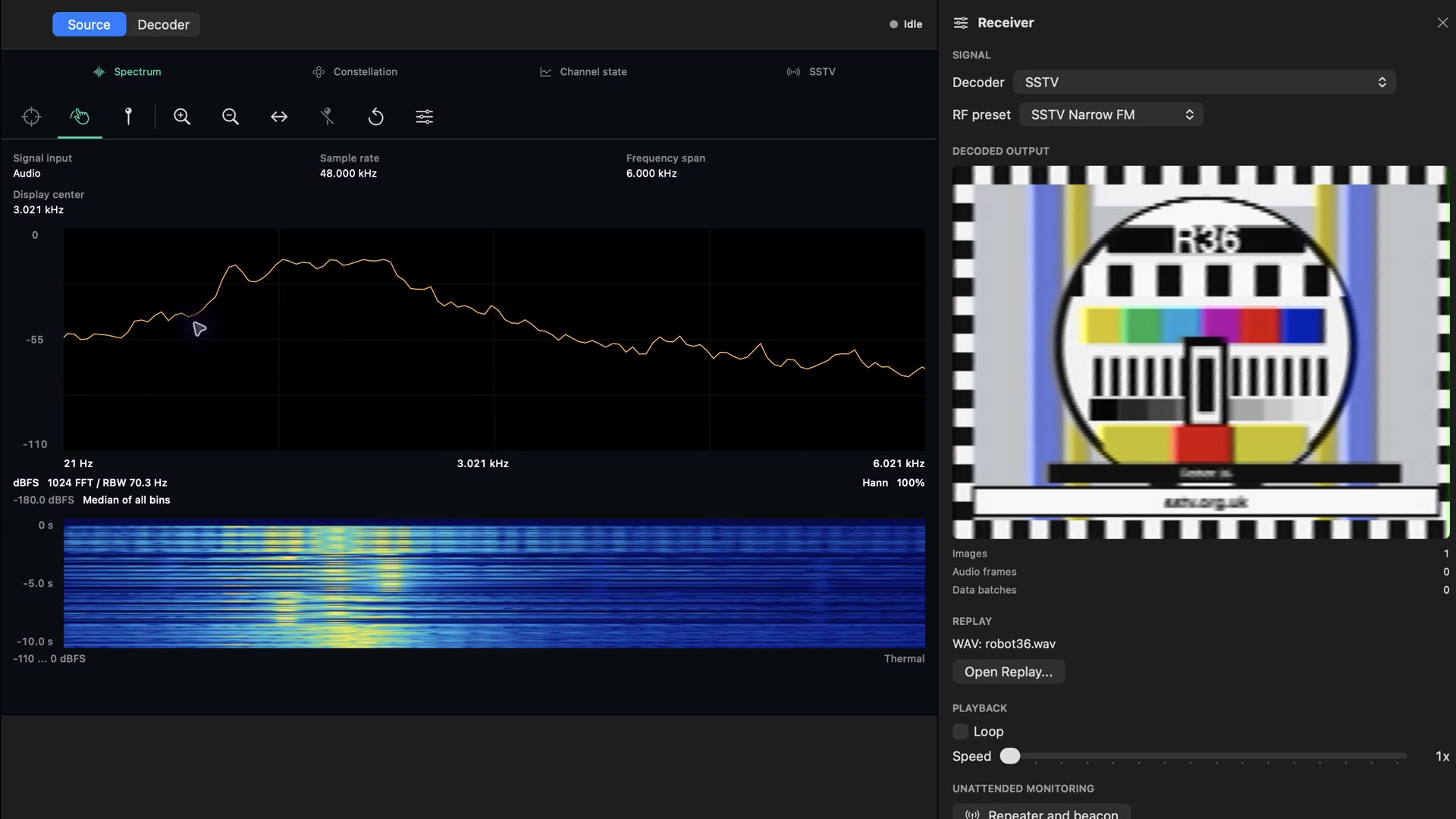Select the marker pin tool
1456x819 pixels.
coord(128,117)
